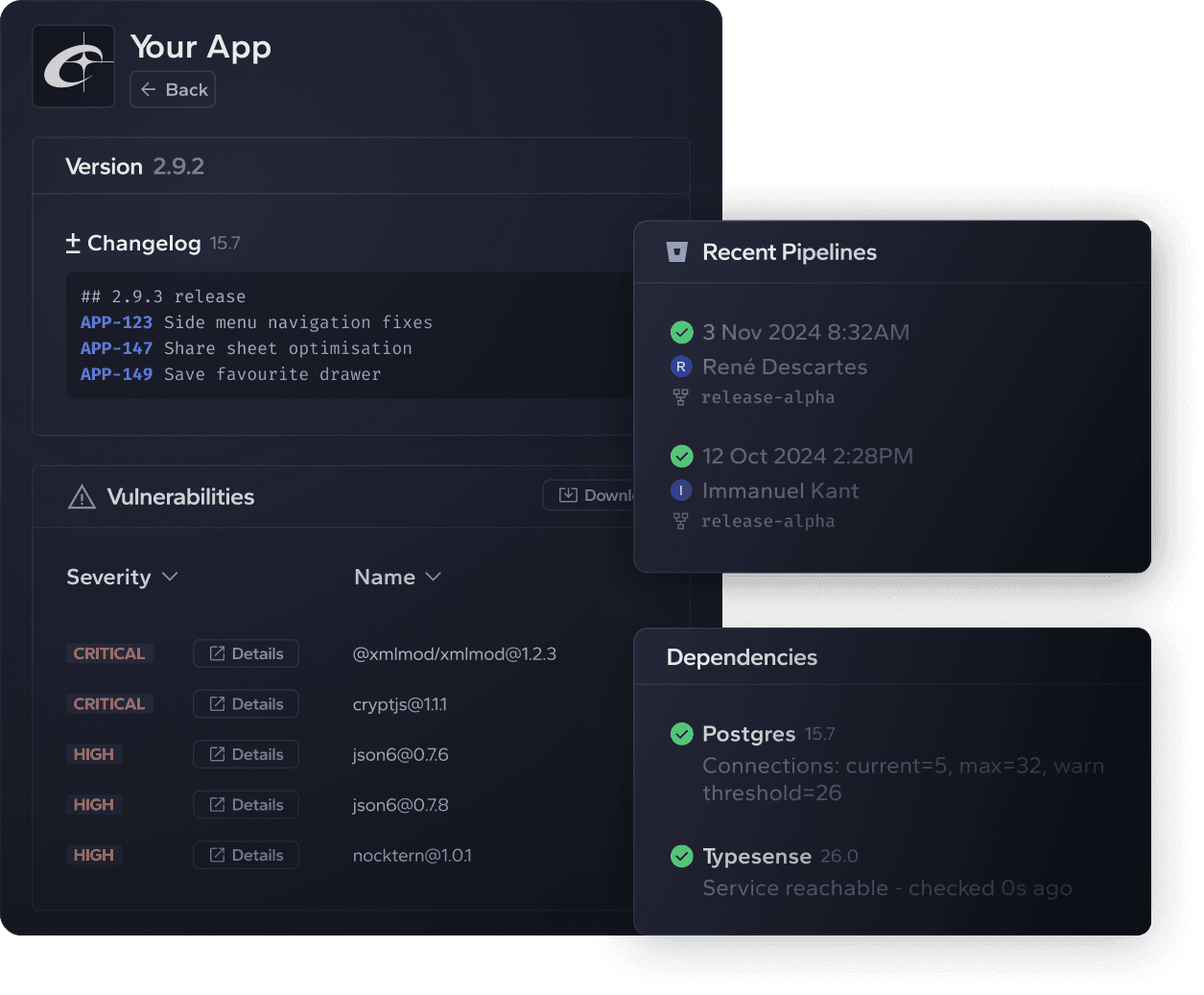This screenshot has height=995, width=1204.
Task: Click Typesense green status checkmark
Action: [681, 856]
